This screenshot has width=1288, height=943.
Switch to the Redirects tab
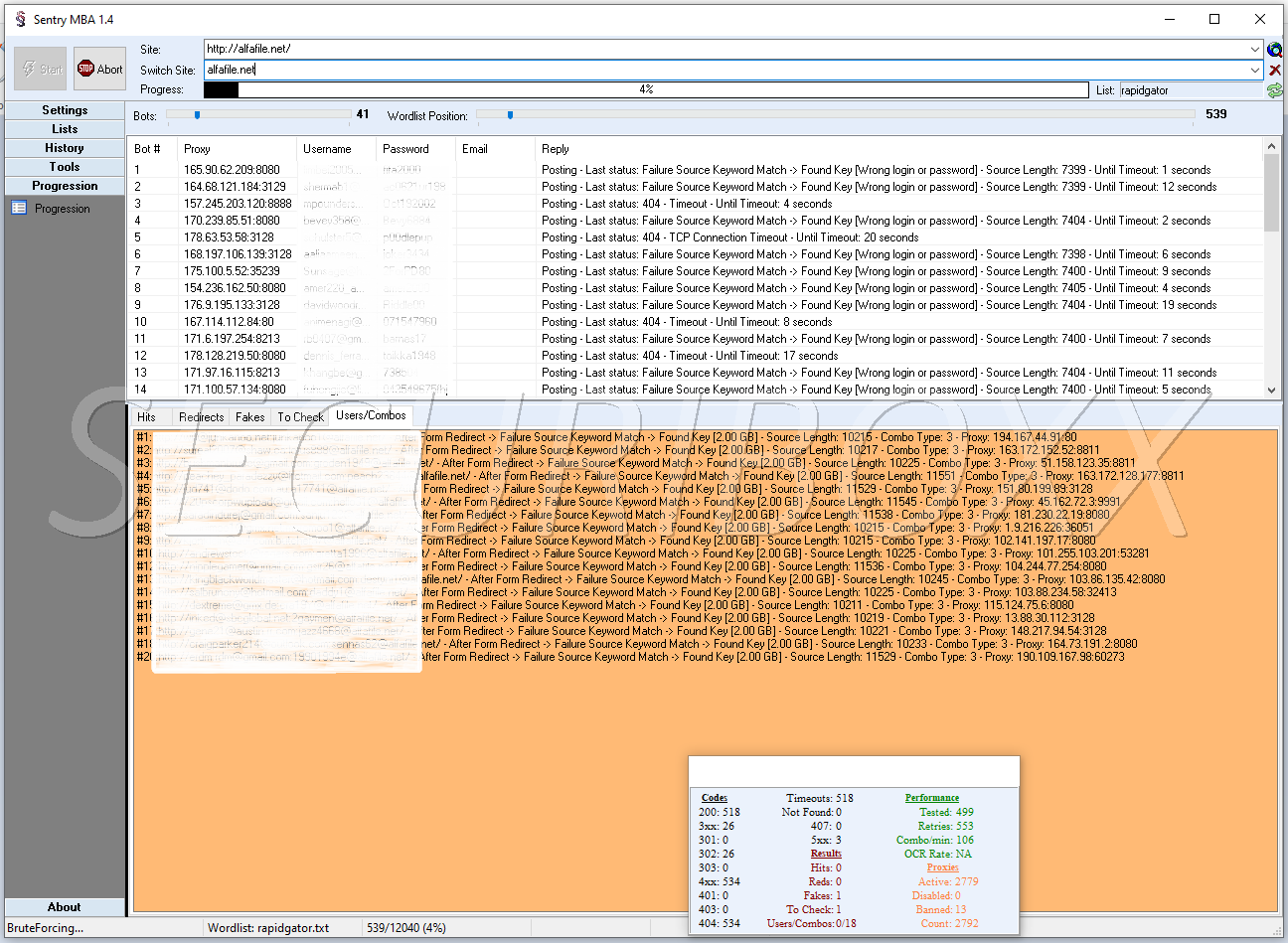coord(201,417)
